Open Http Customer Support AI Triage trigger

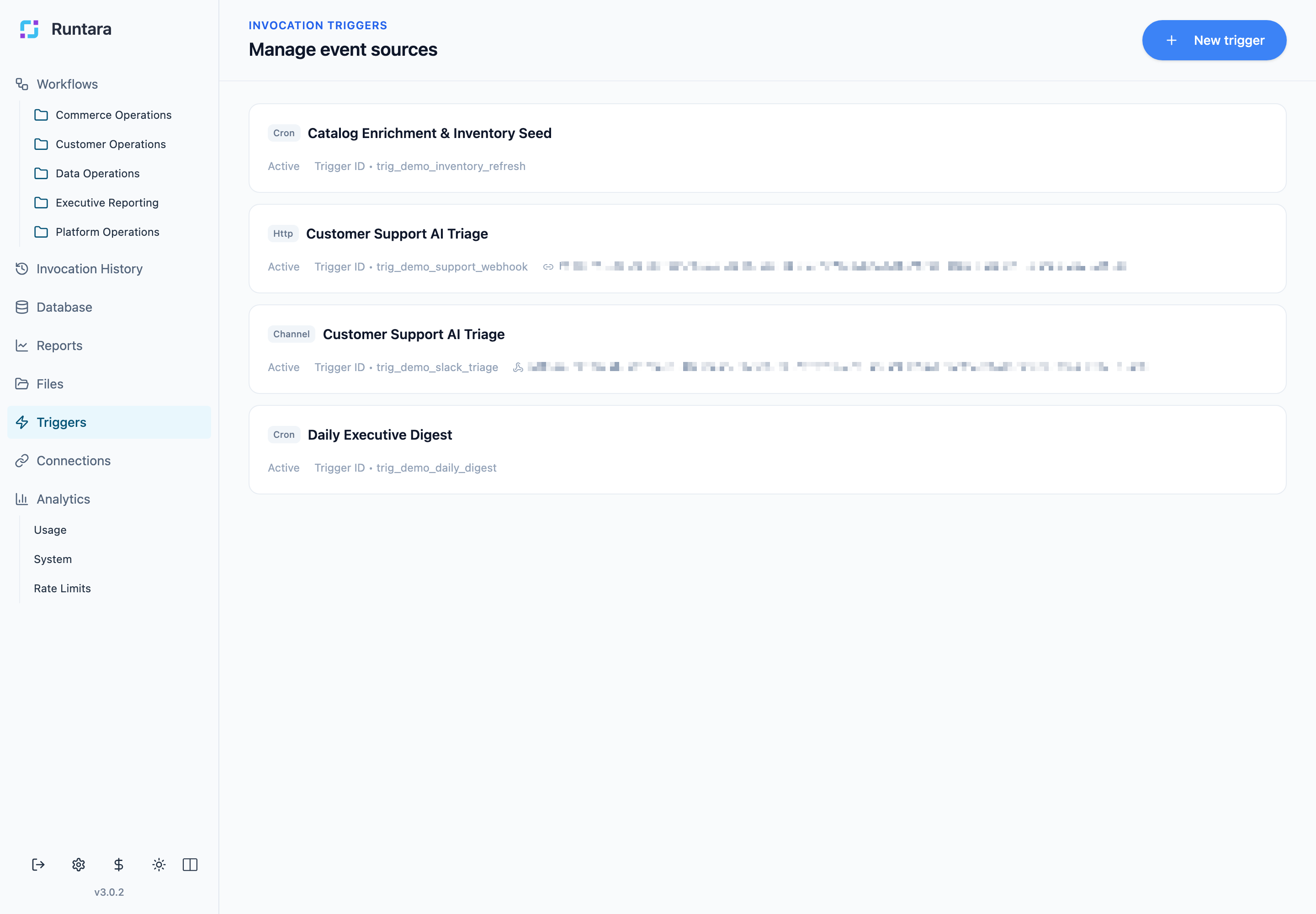click(x=767, y=249)
